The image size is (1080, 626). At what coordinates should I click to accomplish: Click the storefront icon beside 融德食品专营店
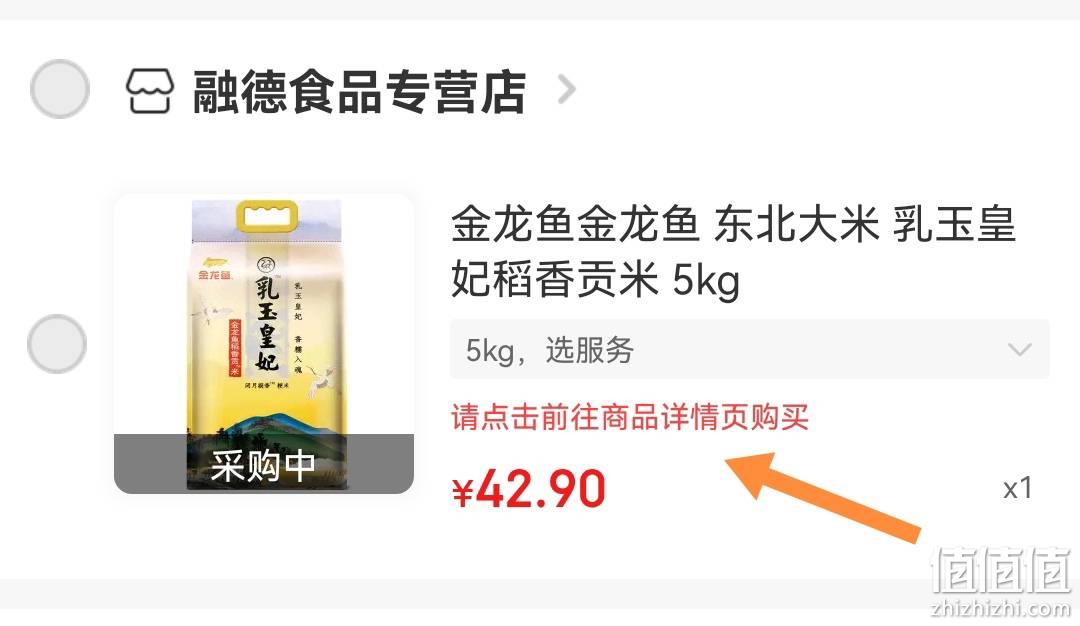coord(149,90)
